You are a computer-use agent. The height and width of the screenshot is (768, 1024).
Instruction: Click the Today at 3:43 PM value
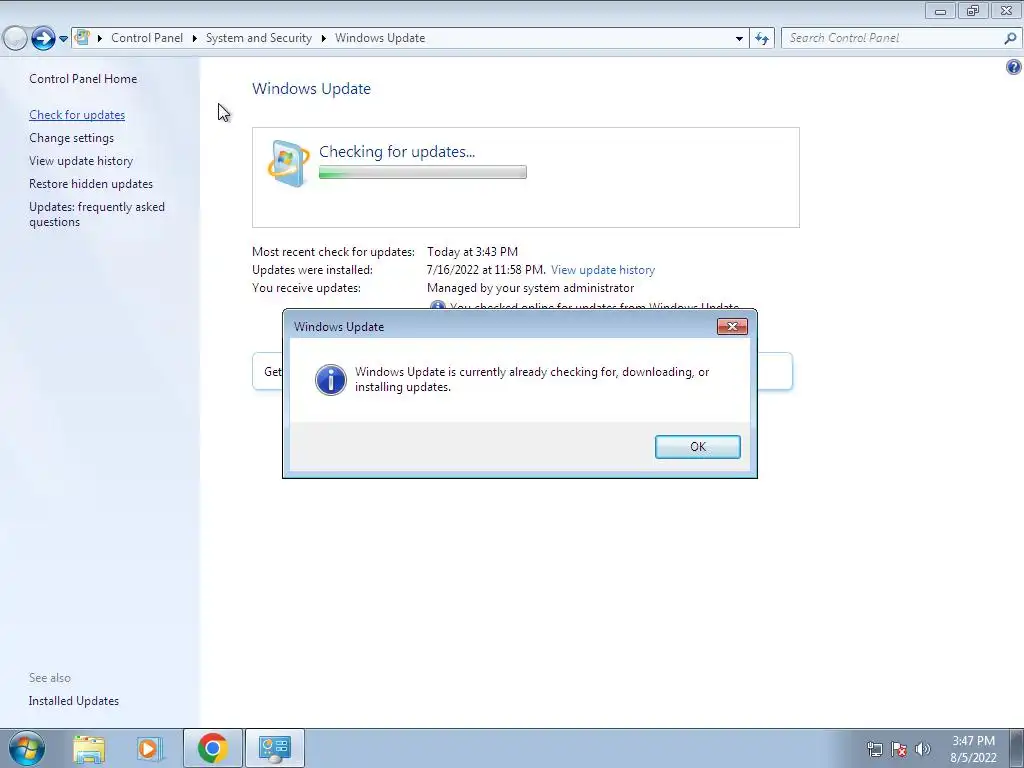coord(472,251)
